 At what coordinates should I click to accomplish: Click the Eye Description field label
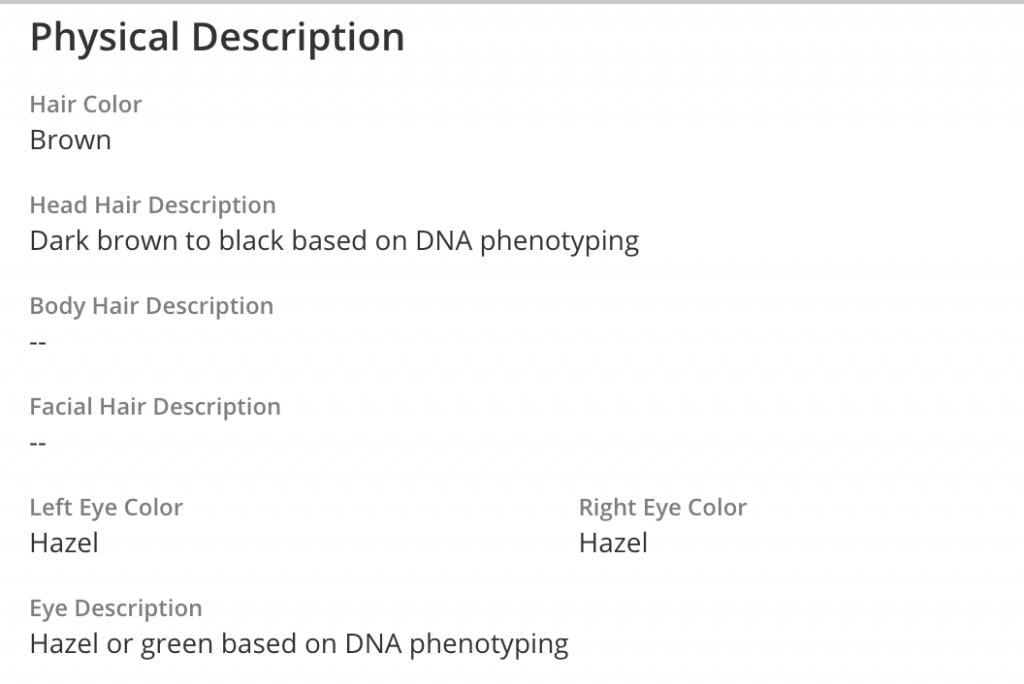click(x=116, y=609)
